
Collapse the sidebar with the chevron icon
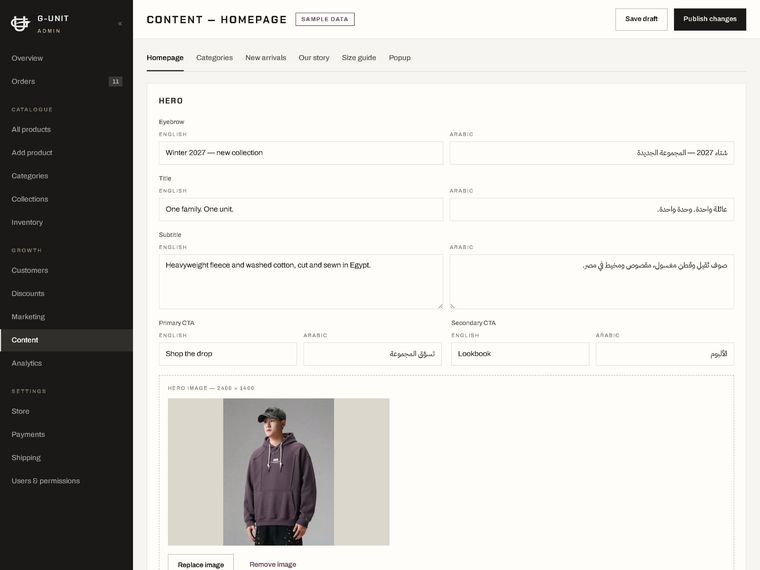120,23
